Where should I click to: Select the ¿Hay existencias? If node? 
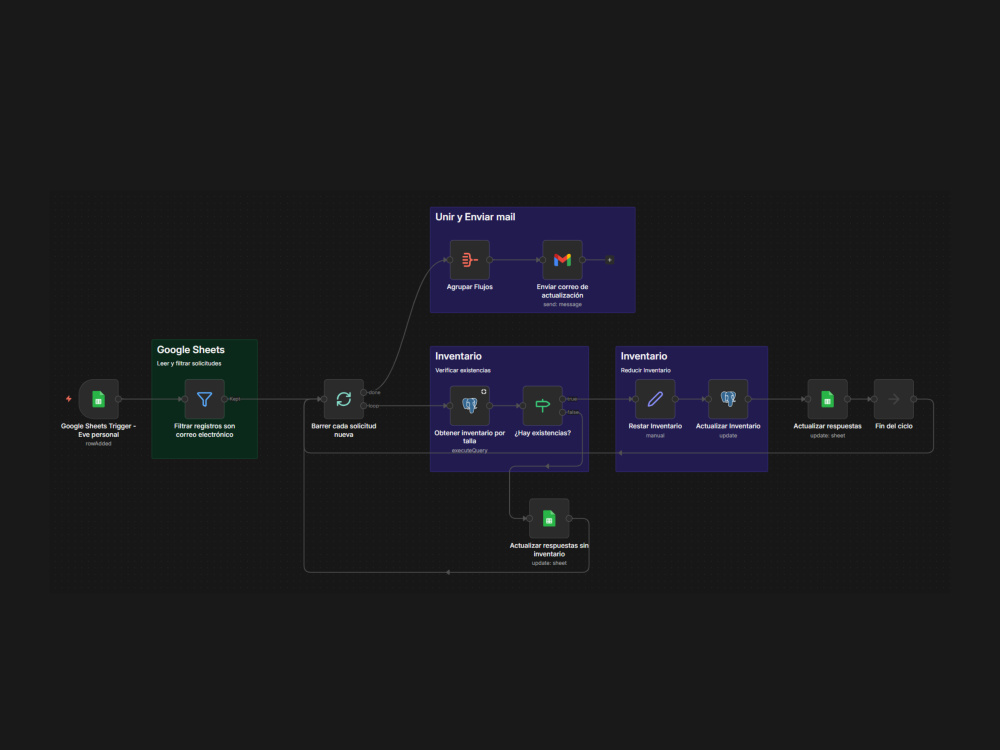click(542, 406)
